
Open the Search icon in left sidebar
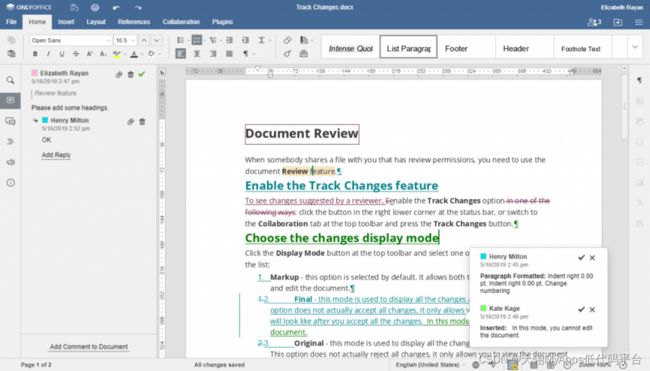click(x=10, y=80)
